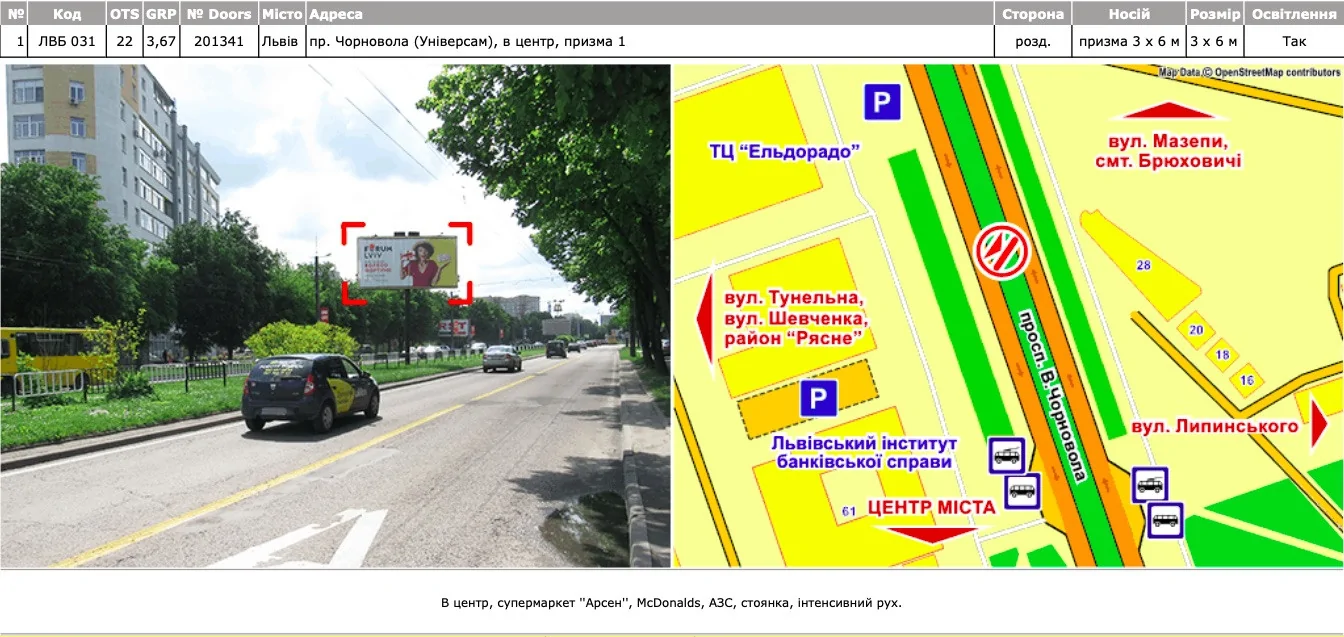The width and height of the screenshot is (1344, 637).
Task: Click the bus stop icon east of the avenue
Action: 1166,520
